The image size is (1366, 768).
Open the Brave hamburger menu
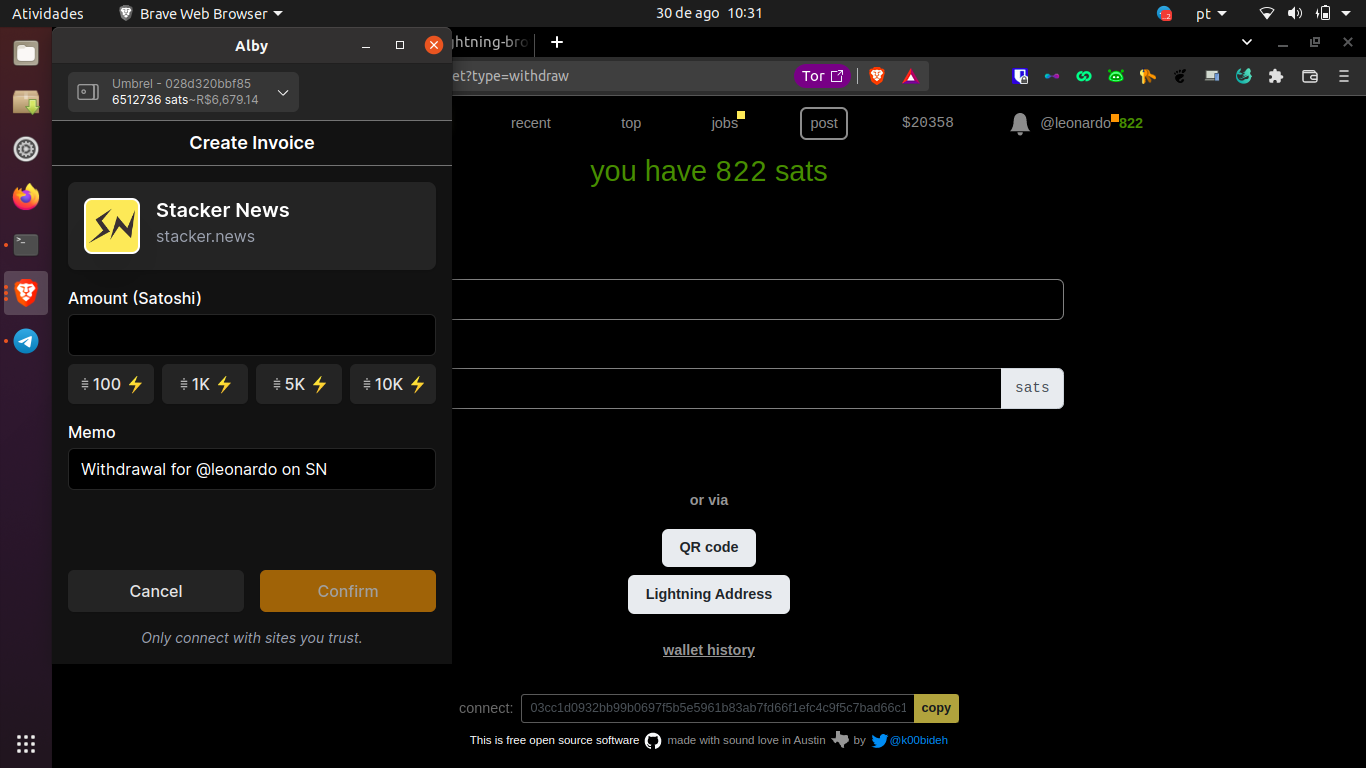tap(1342, 75)
